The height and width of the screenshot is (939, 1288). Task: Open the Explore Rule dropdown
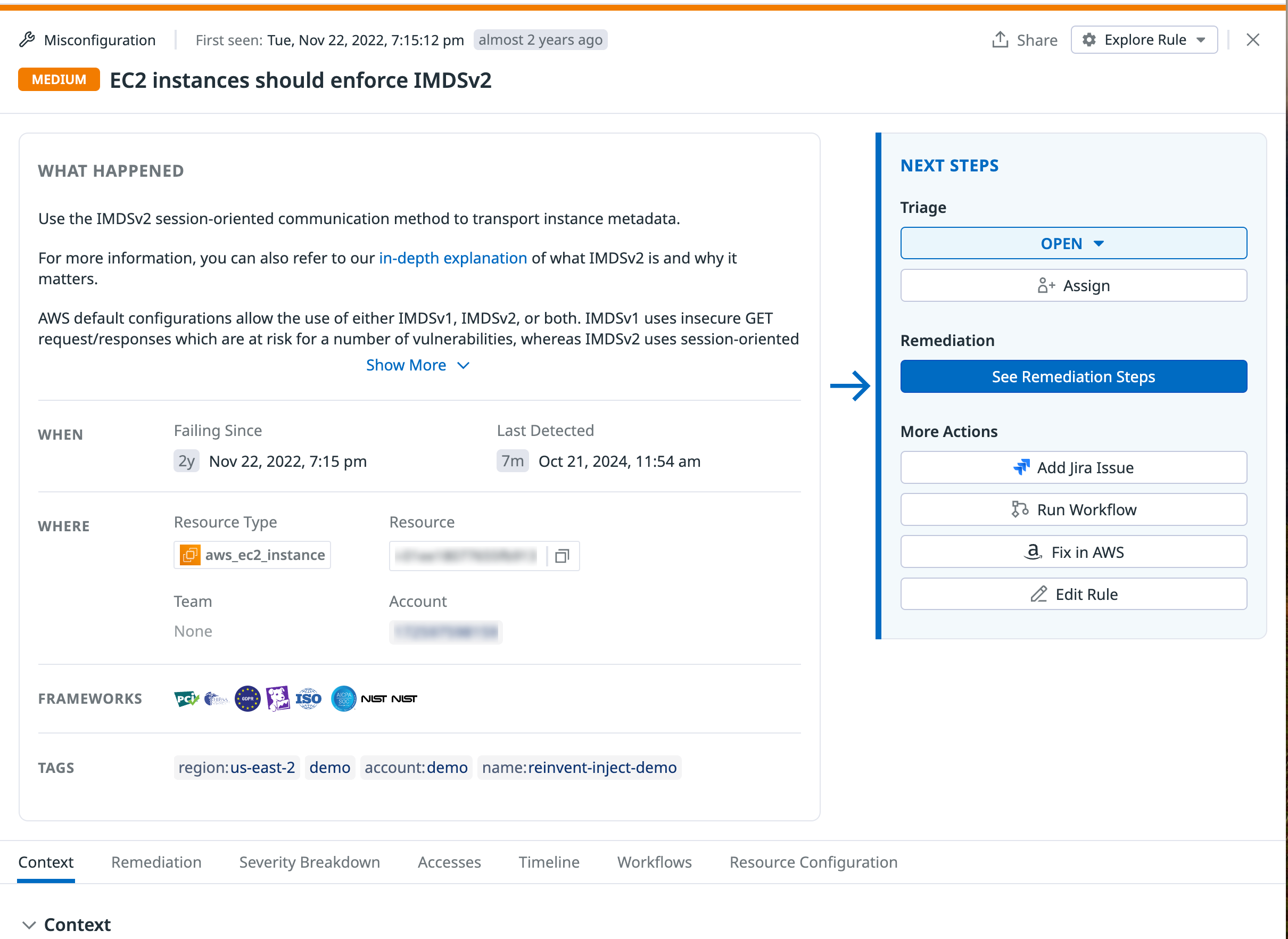1144,39
